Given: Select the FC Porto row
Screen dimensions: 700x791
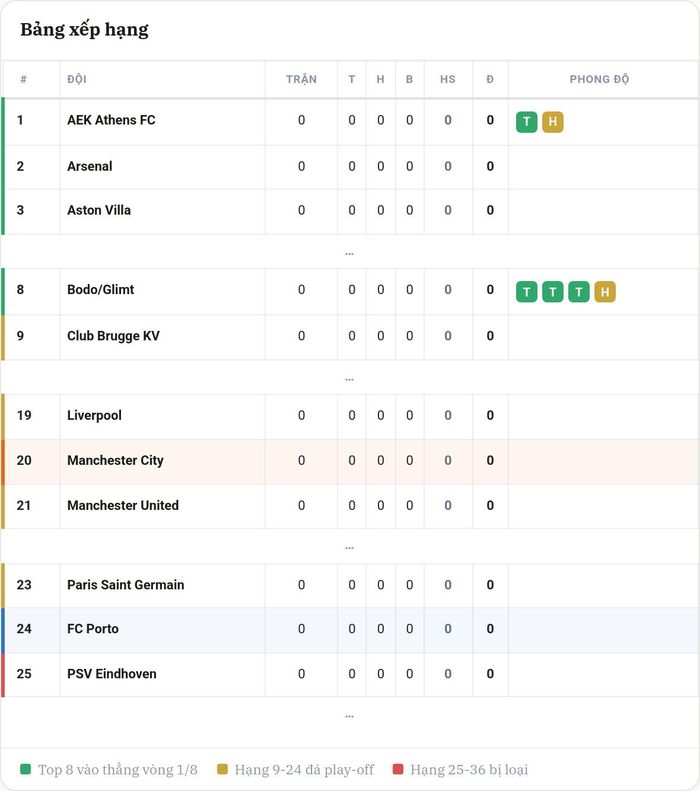Looking at the screenshot, I should 350,629.
